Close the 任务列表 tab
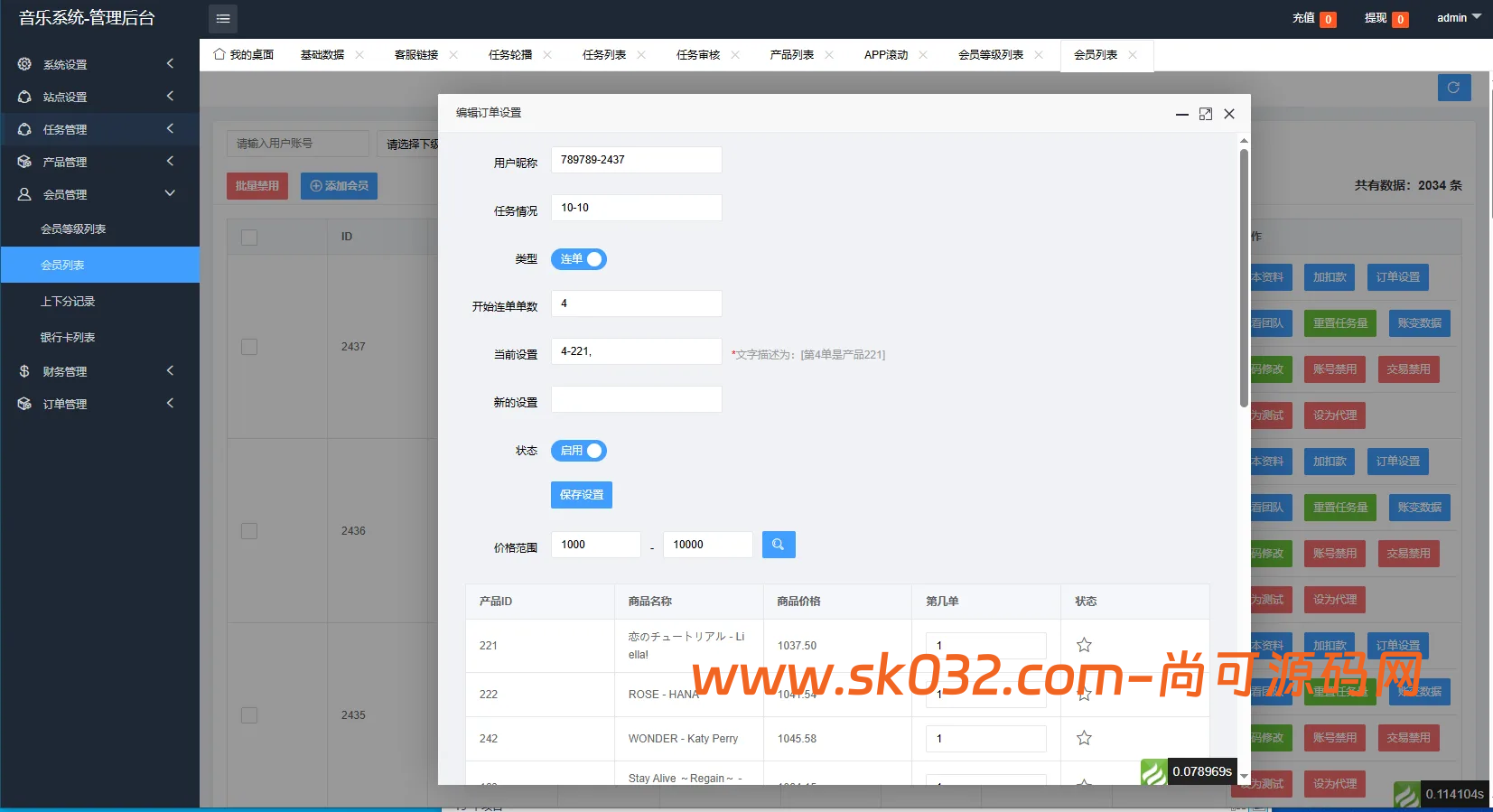 (641, 55)
